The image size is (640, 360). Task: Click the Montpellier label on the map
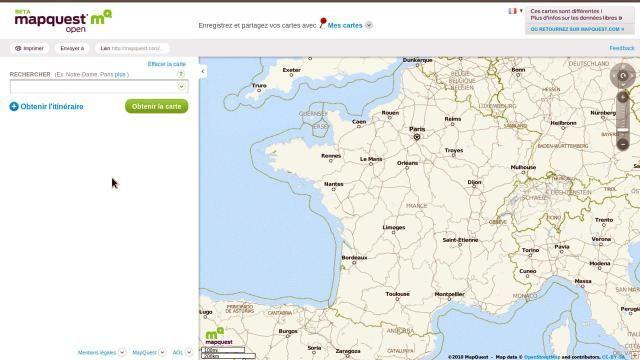[450, 294]
